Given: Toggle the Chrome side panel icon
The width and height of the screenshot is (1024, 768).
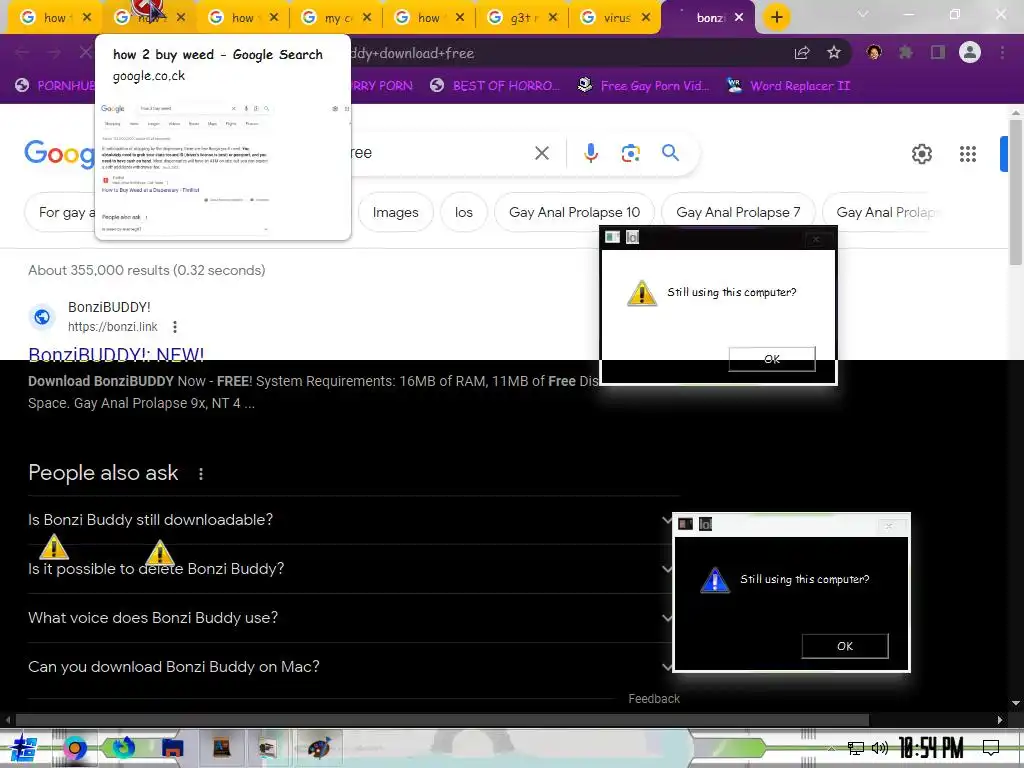Looking at the screenshot, I should [938, 52].
